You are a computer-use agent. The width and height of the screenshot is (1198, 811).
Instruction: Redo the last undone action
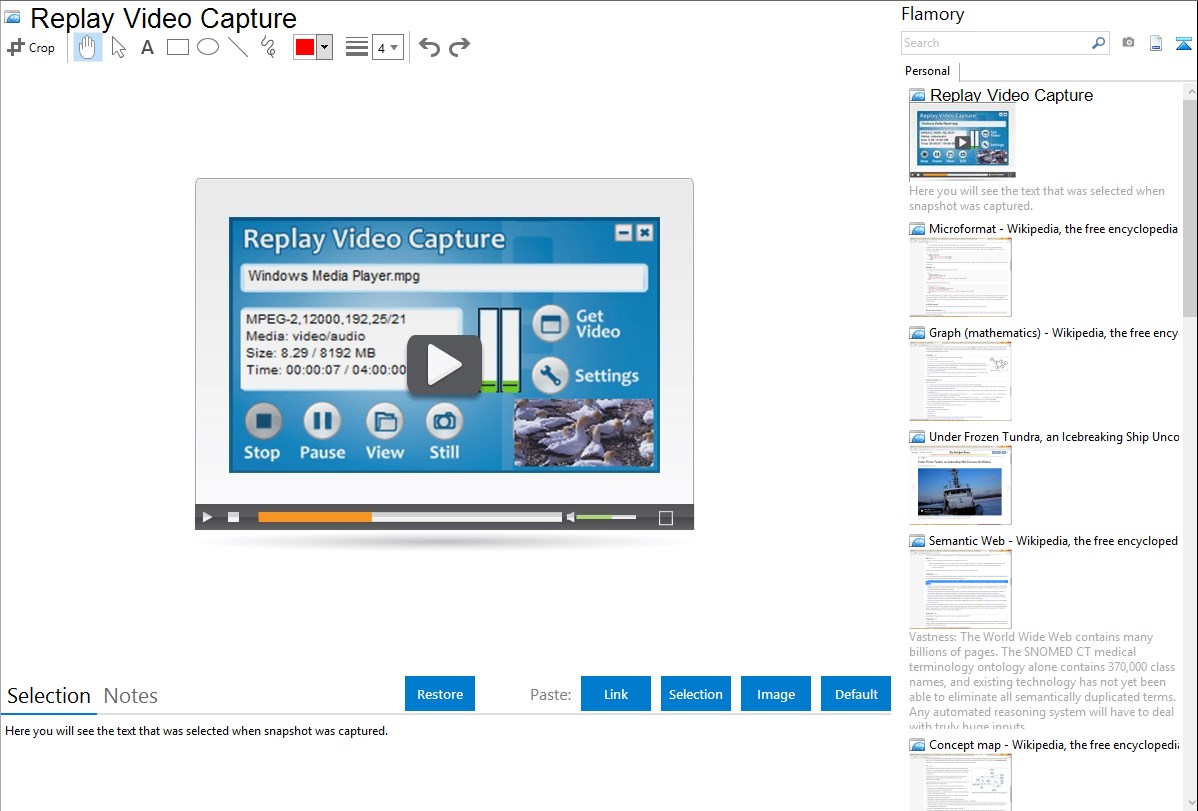[459, 47]
